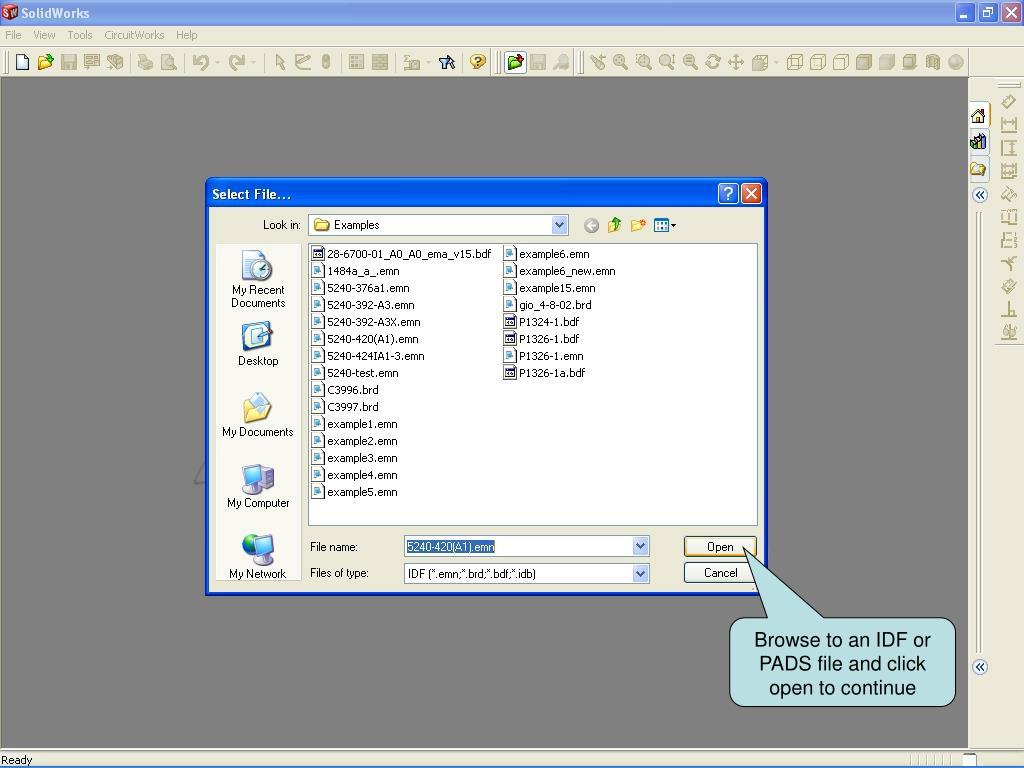Expand the Files of type dropdown

(641, 573)
